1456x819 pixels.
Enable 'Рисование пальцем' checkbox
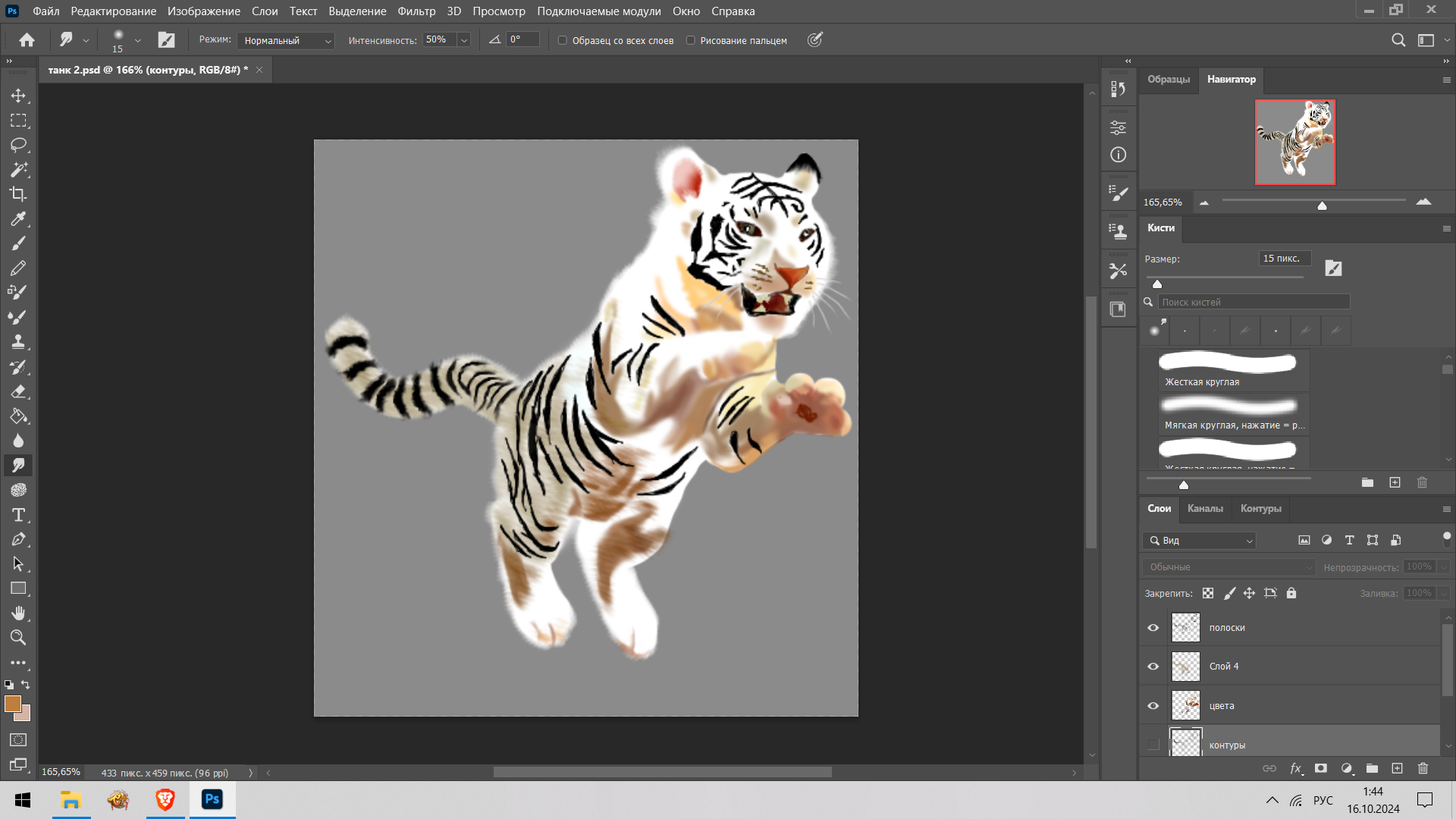(x=690, y=41)
